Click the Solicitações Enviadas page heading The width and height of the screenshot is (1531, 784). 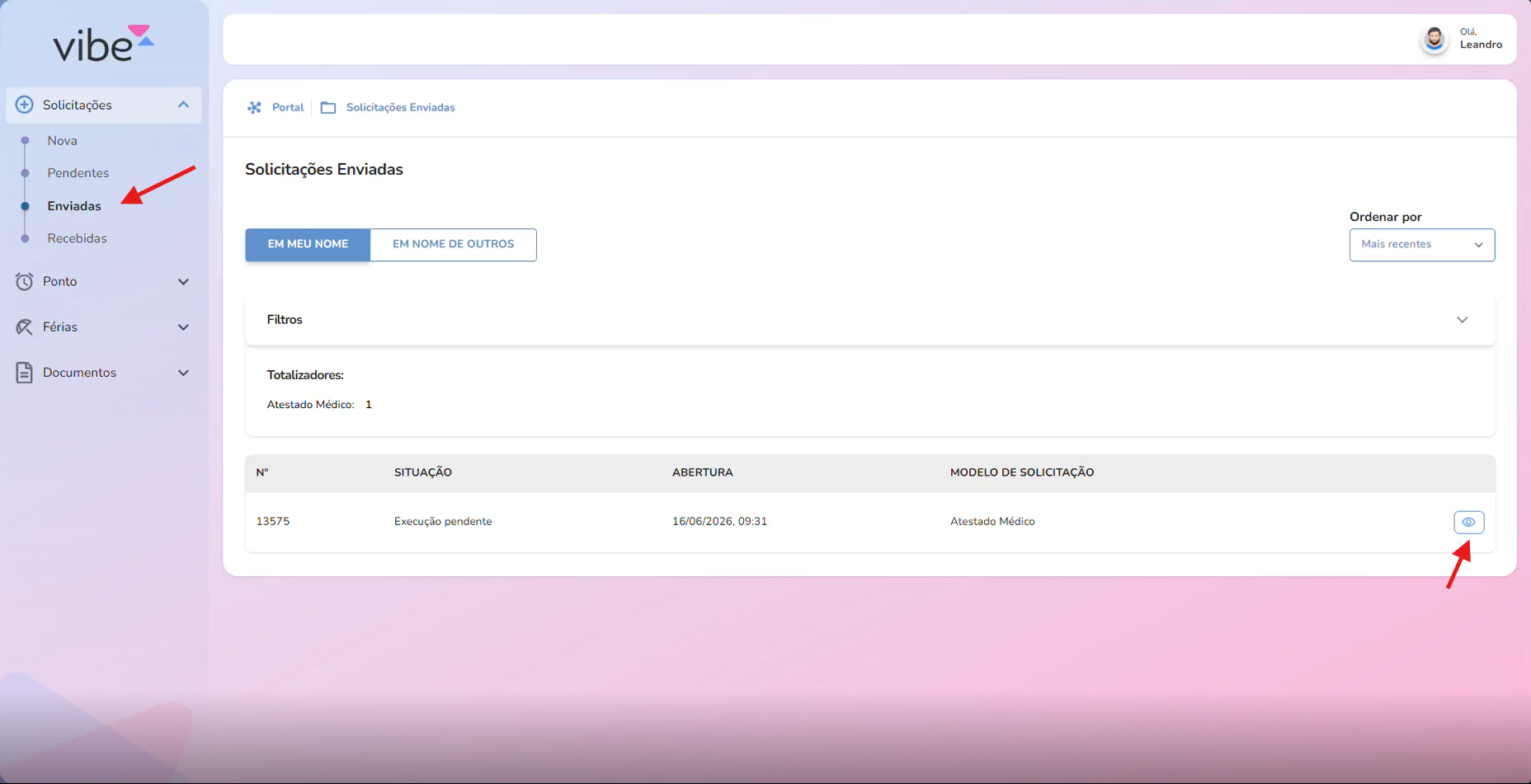click(324, 170)
